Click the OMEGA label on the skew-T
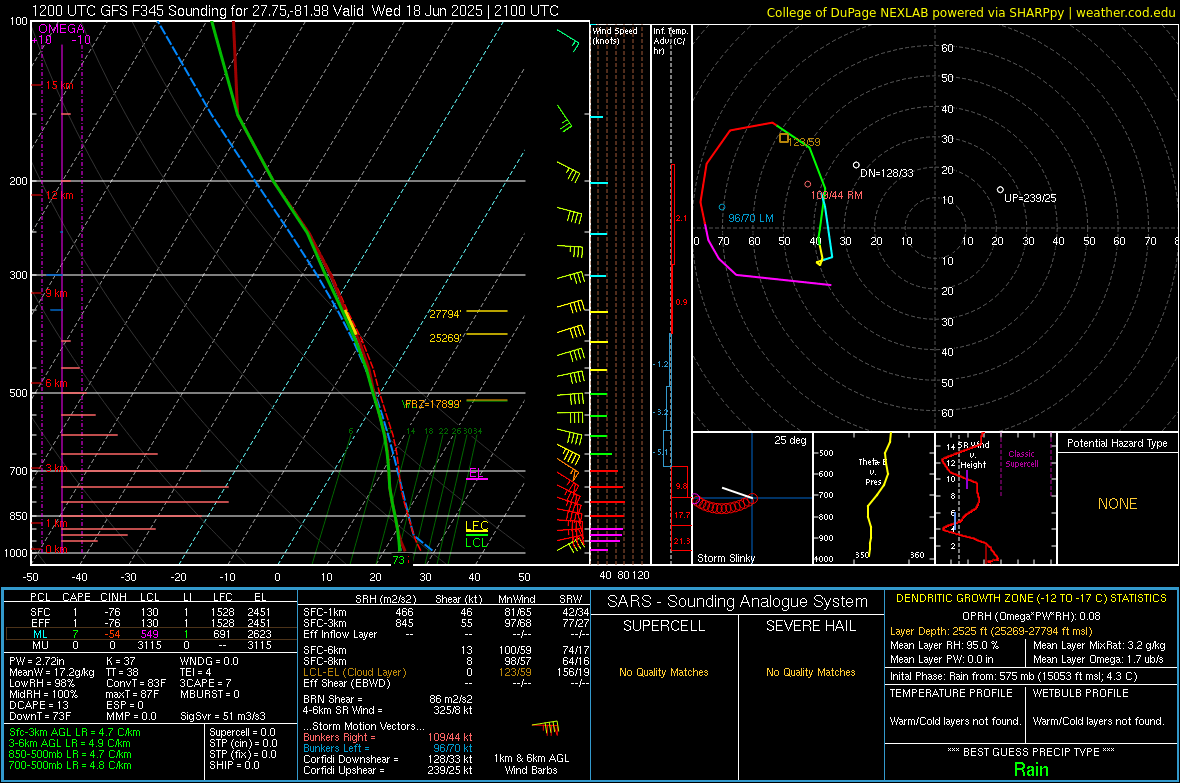 click(62, 29)
